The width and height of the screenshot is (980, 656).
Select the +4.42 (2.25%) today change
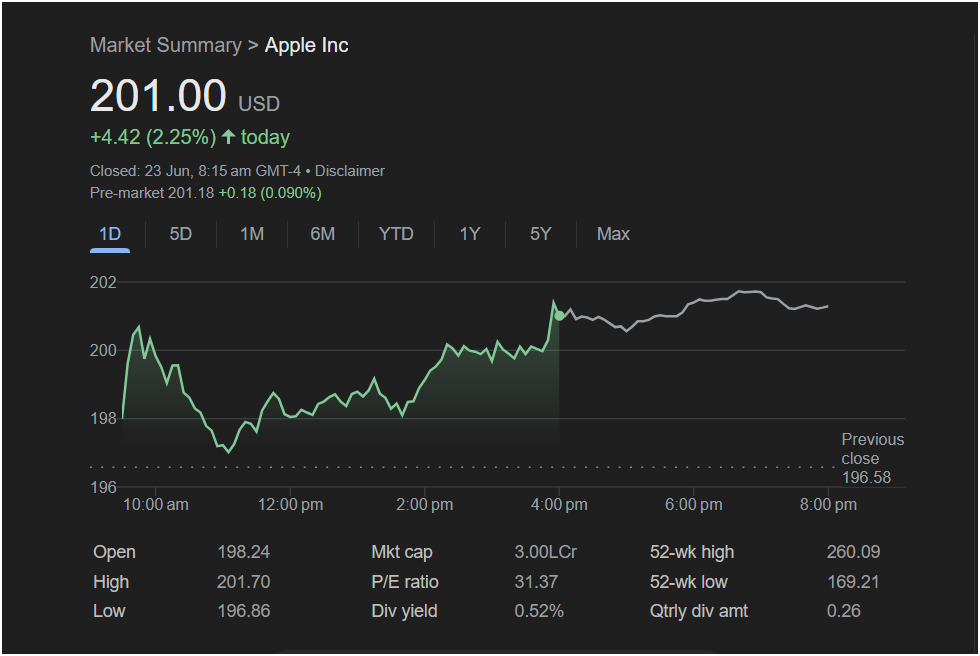(x=190, y=137)
